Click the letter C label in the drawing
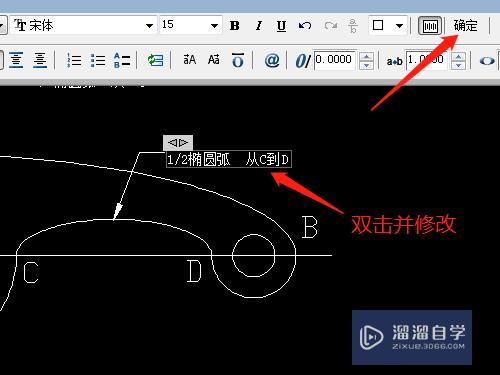The height and width of the screenshot is (375, 500). tap(31, 273)
